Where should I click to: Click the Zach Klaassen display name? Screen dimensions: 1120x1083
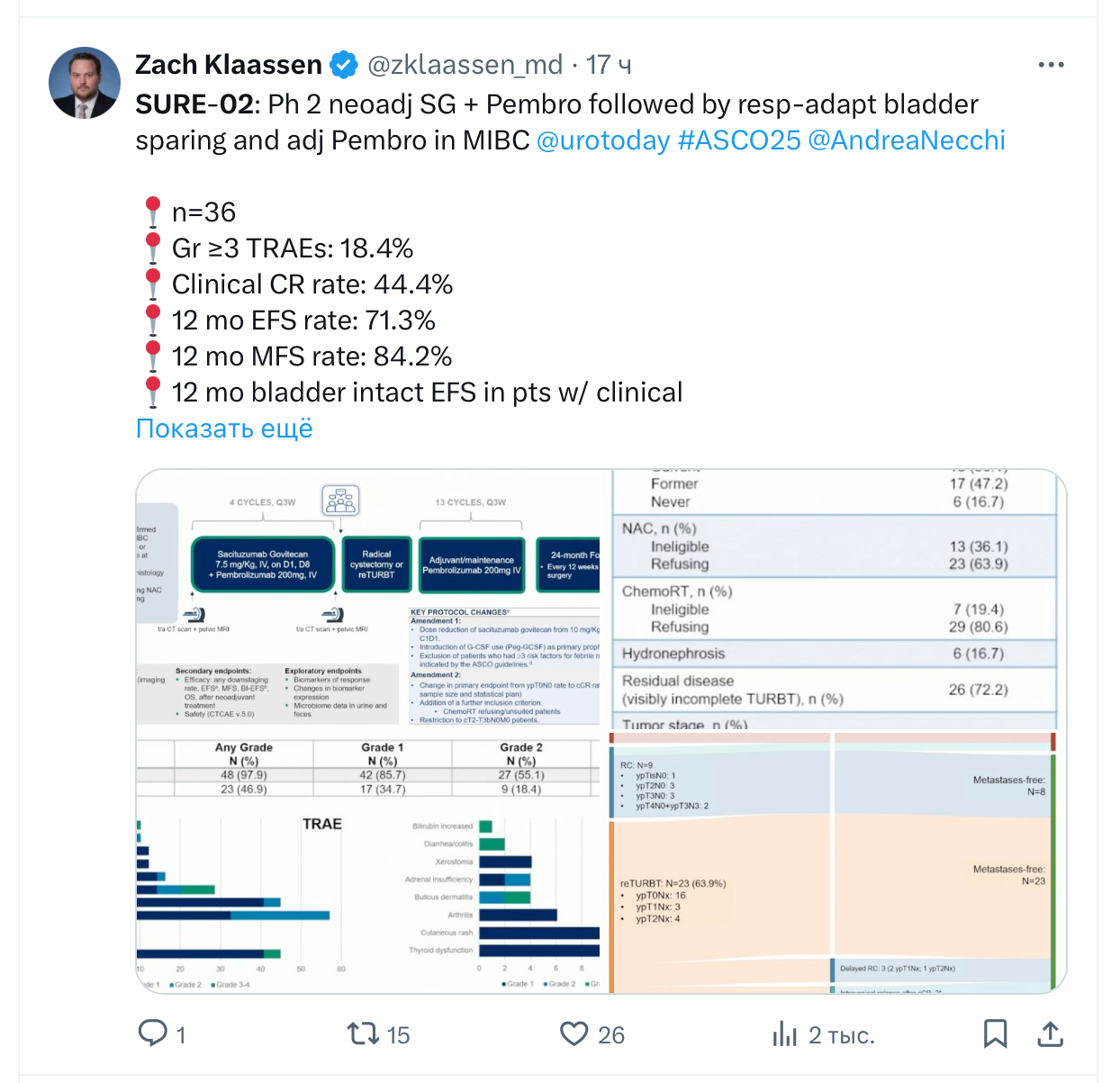pos(229,65)
